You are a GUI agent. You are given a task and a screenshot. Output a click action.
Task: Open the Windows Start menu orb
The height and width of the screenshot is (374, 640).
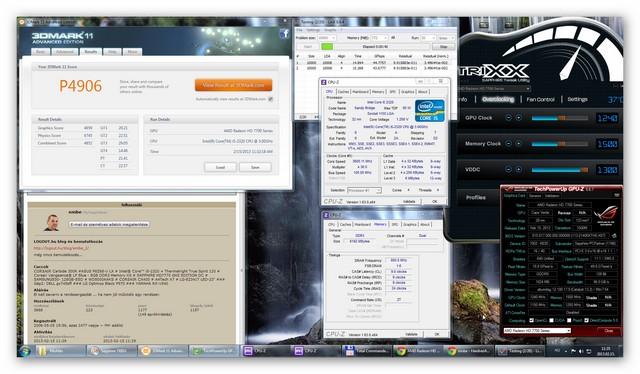24,351
